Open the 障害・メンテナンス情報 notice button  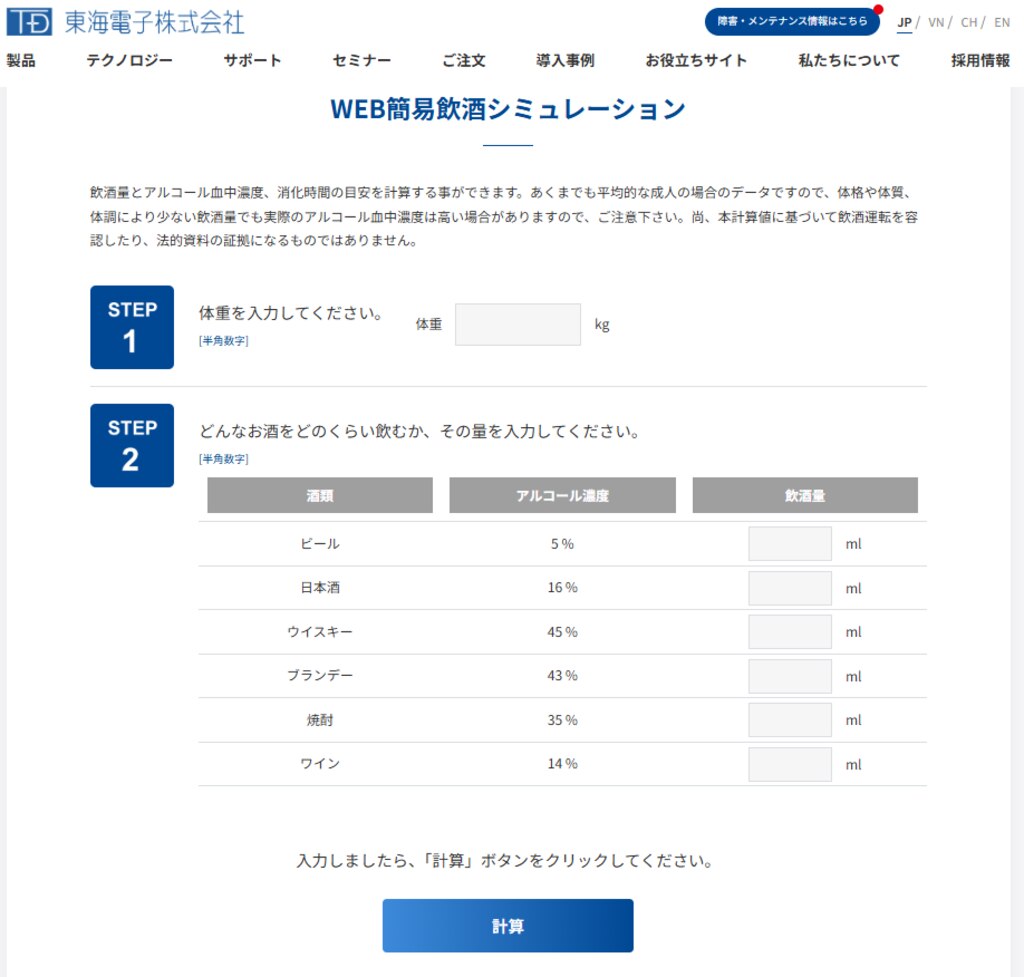pyautogui.click(x=792, y=21)
